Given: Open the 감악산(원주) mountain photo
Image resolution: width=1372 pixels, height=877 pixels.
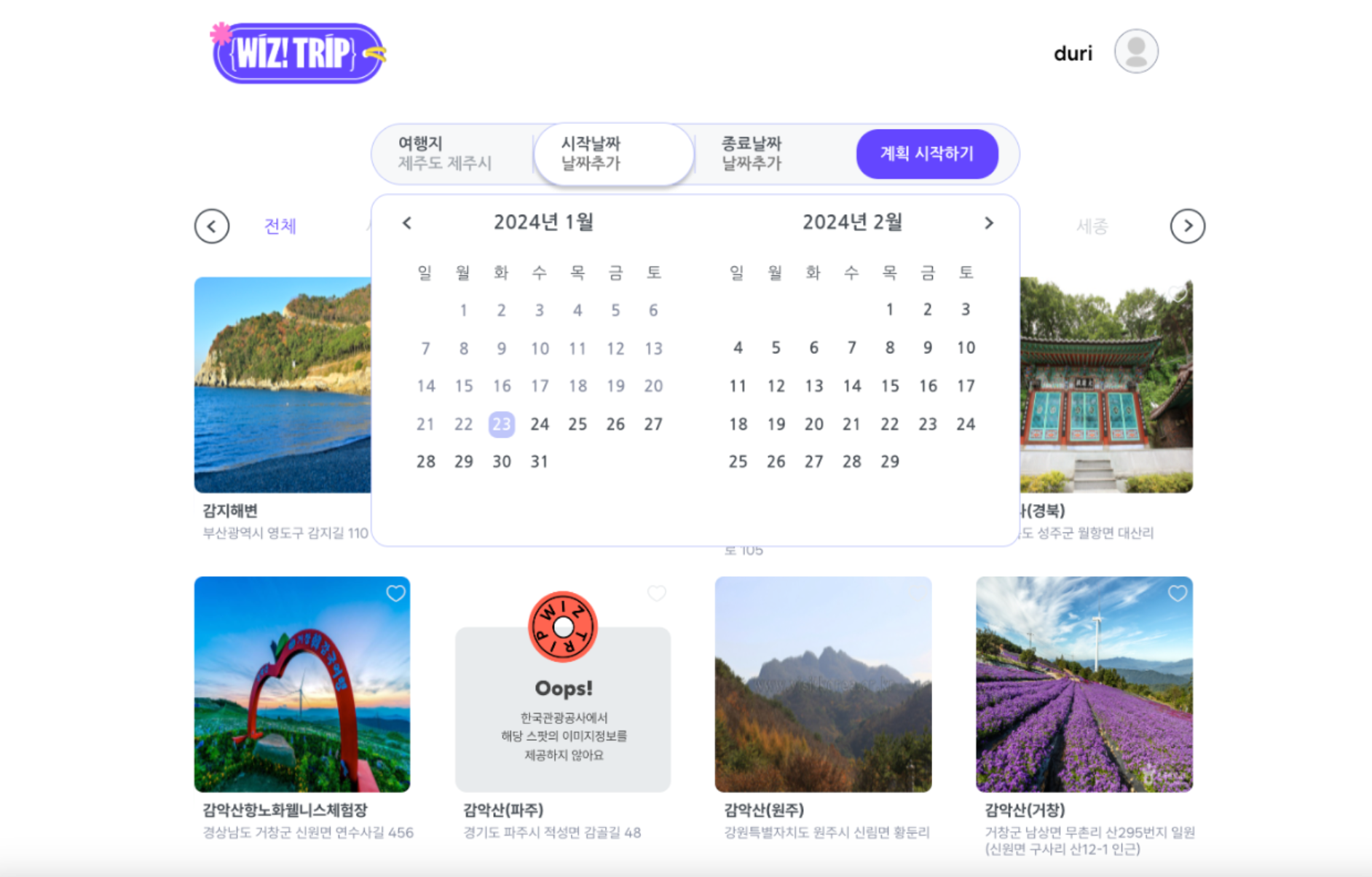Looking at the screenshot, I should (823, 684).
